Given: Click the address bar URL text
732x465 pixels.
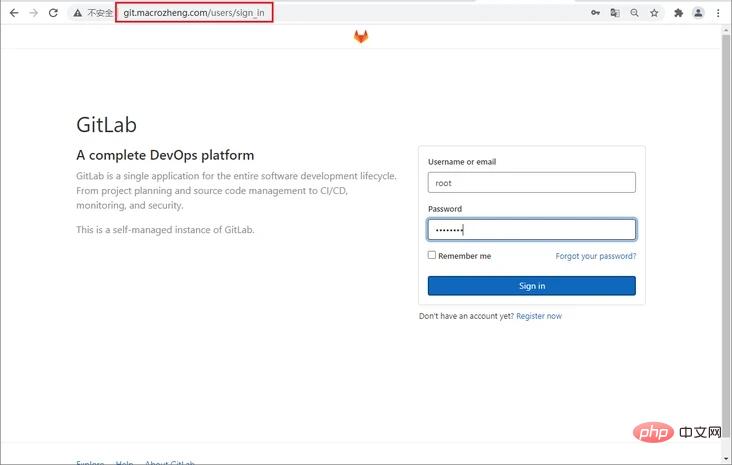Looking at the screenshot, I should tap(195, 13).
